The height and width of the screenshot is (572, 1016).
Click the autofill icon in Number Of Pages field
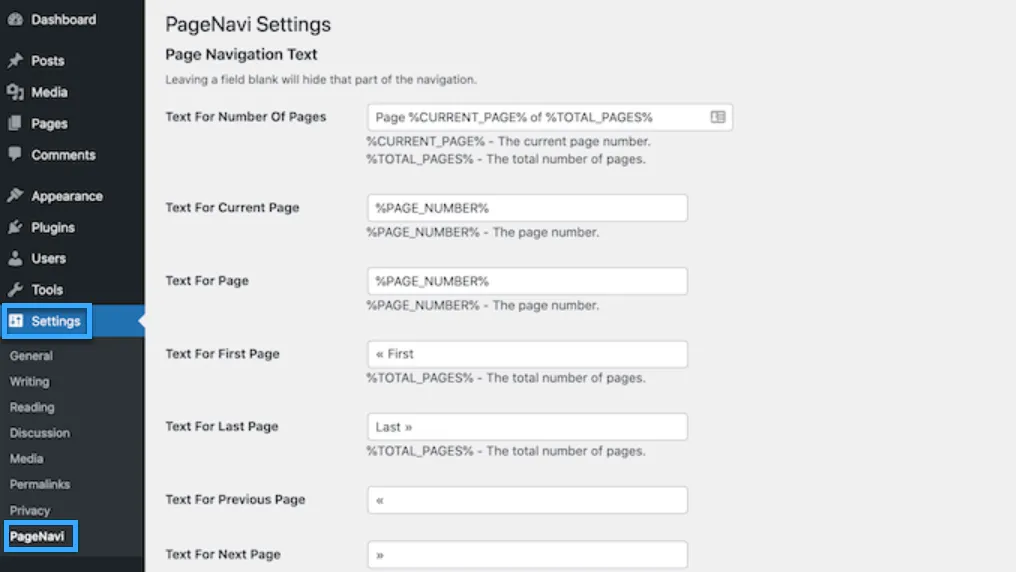(718, 117)
